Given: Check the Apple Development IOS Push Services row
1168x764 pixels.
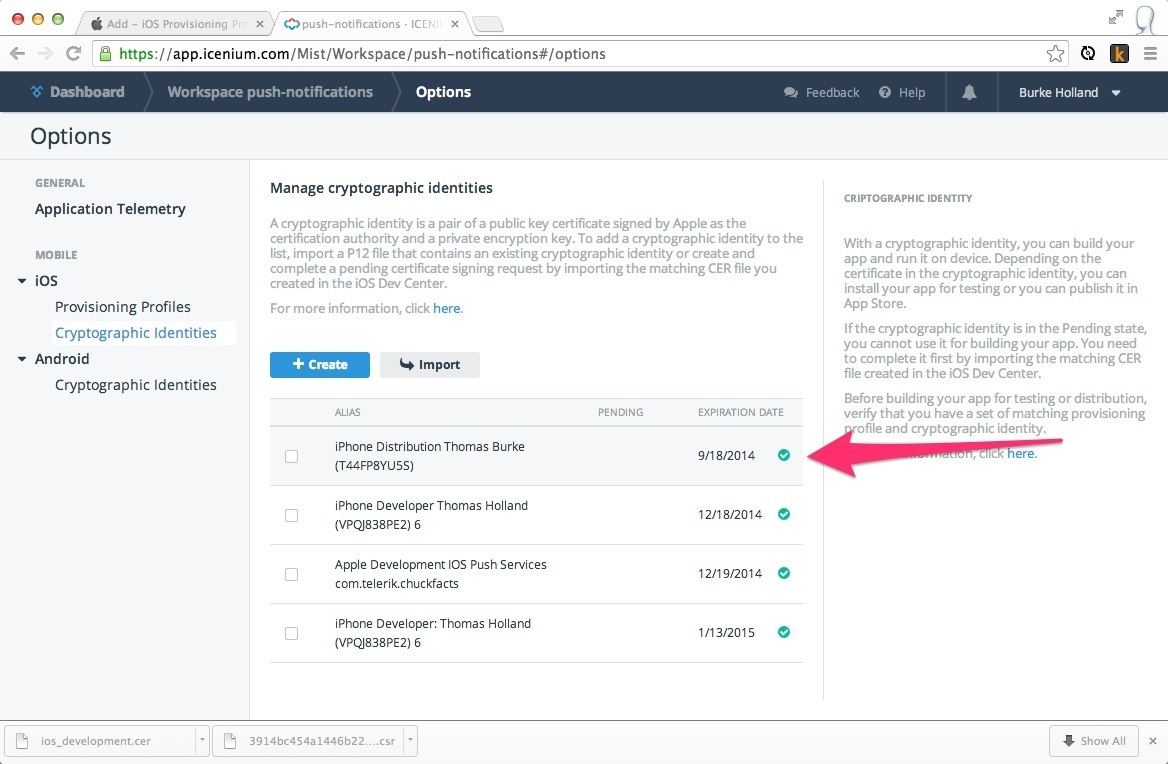Looking at the screenshot, I should point(291,574).
